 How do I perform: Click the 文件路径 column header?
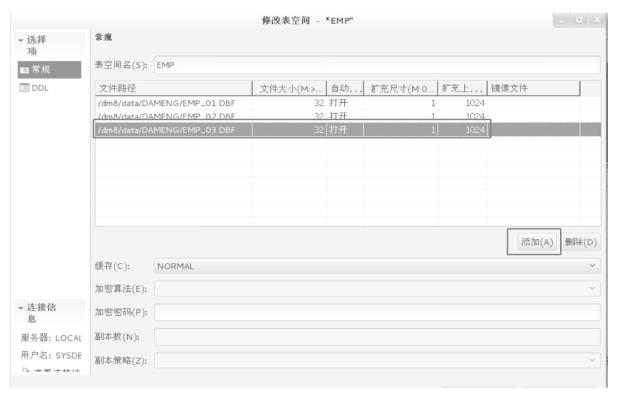coord(174,88)
